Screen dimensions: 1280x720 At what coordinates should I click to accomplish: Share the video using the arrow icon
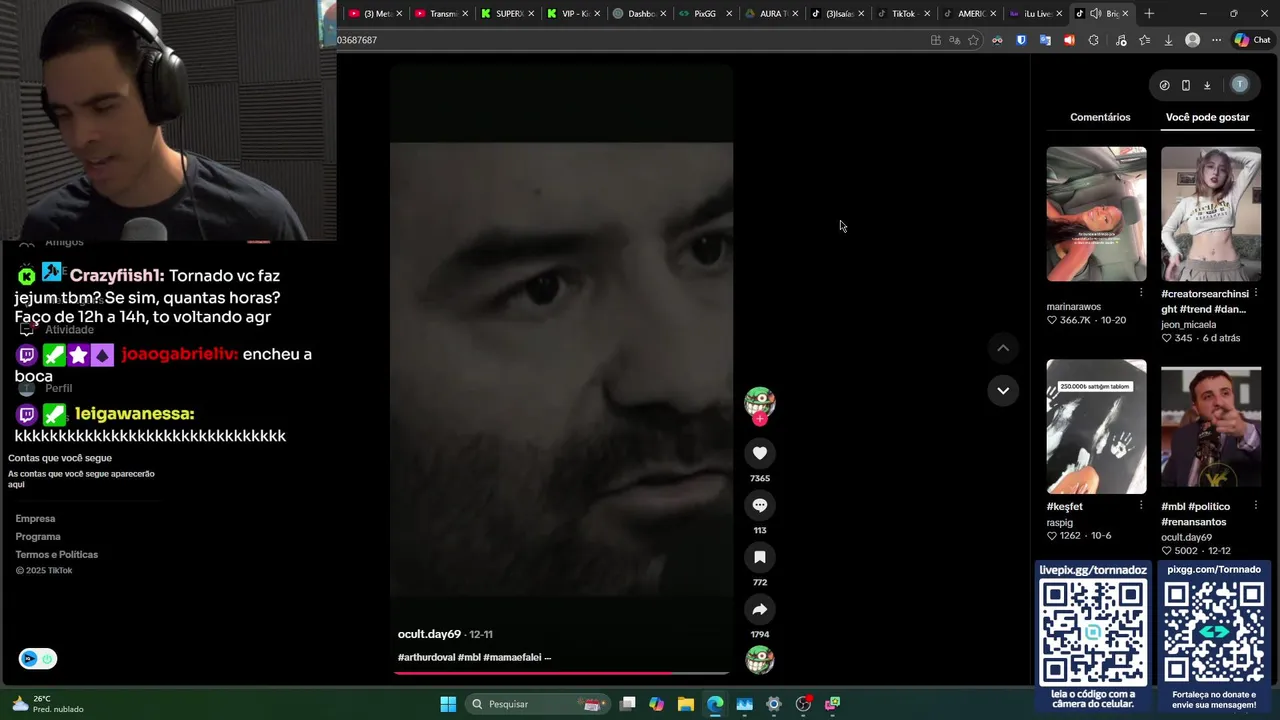760,609
